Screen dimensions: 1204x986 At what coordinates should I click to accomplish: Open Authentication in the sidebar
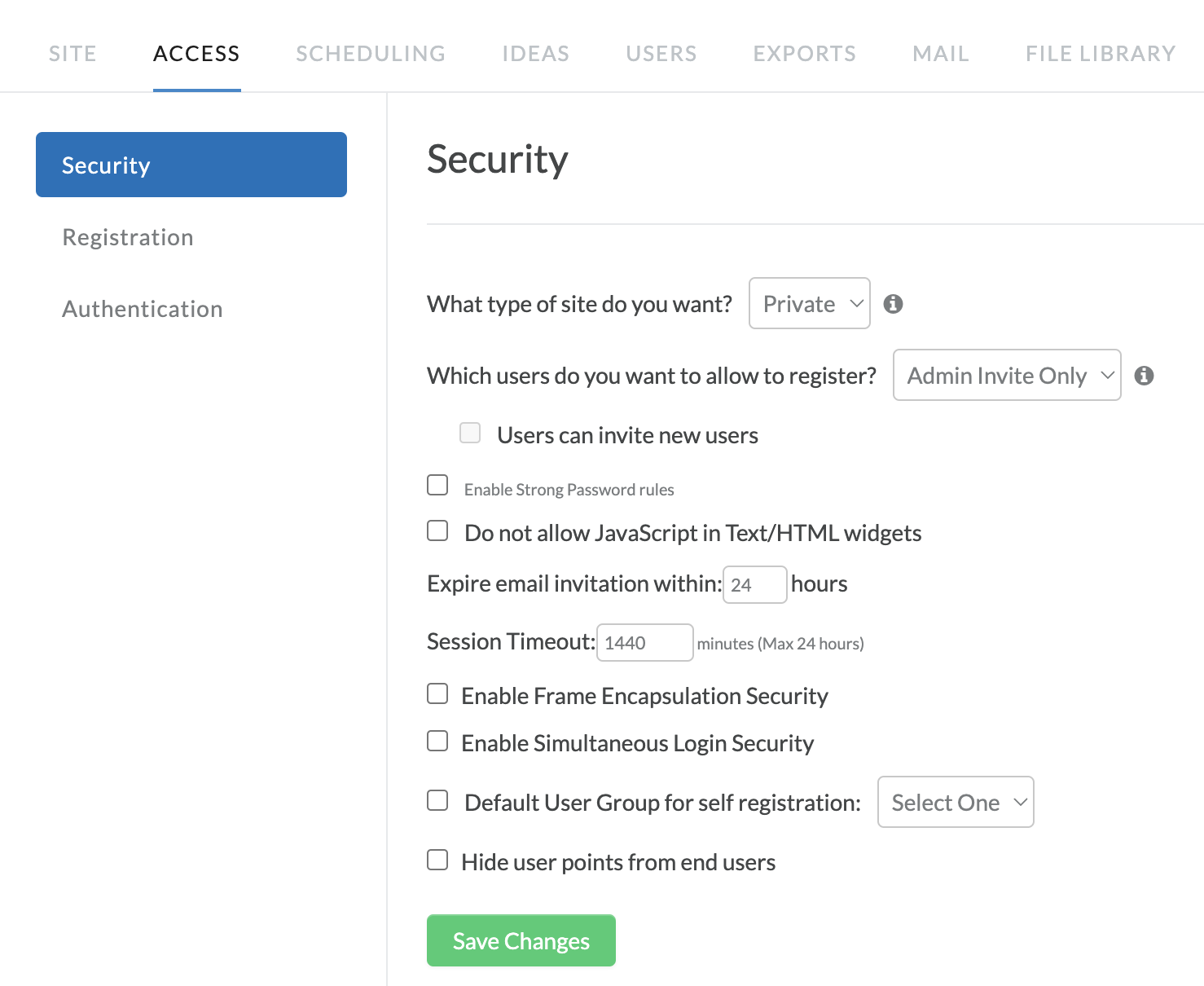[x=143, y=309]
